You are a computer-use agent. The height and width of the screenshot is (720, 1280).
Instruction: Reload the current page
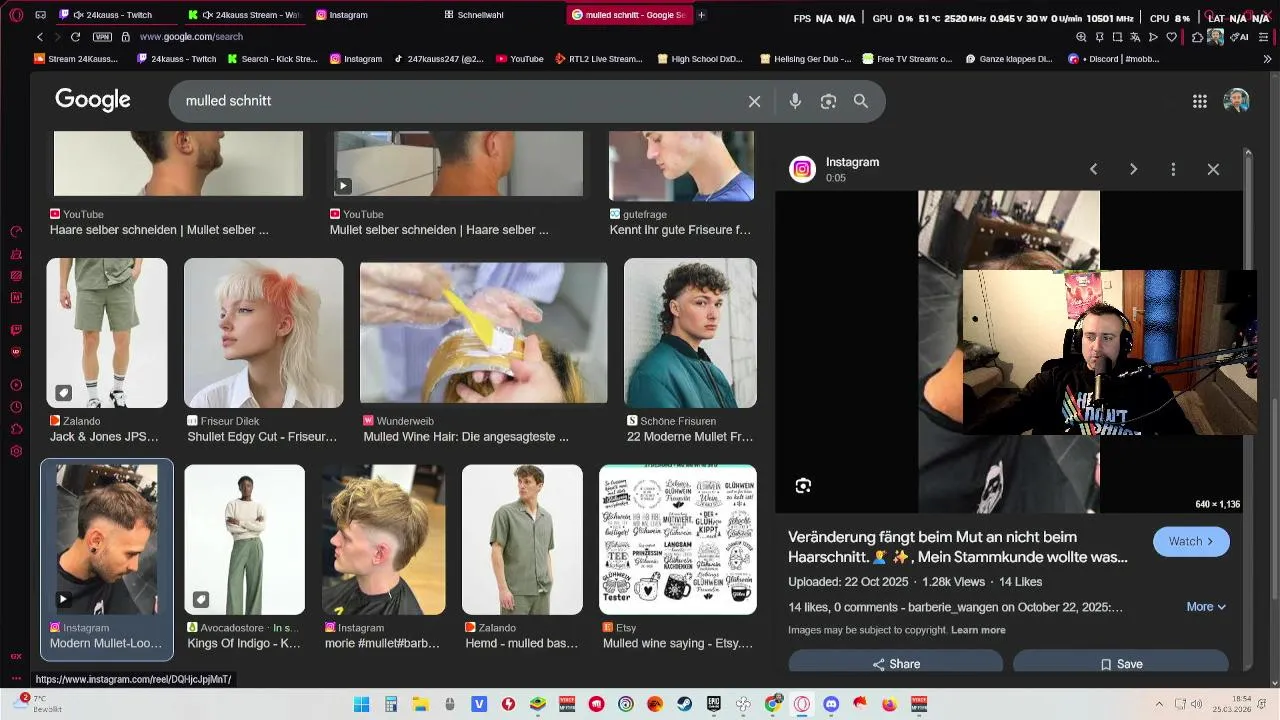(x=75, y=37)
